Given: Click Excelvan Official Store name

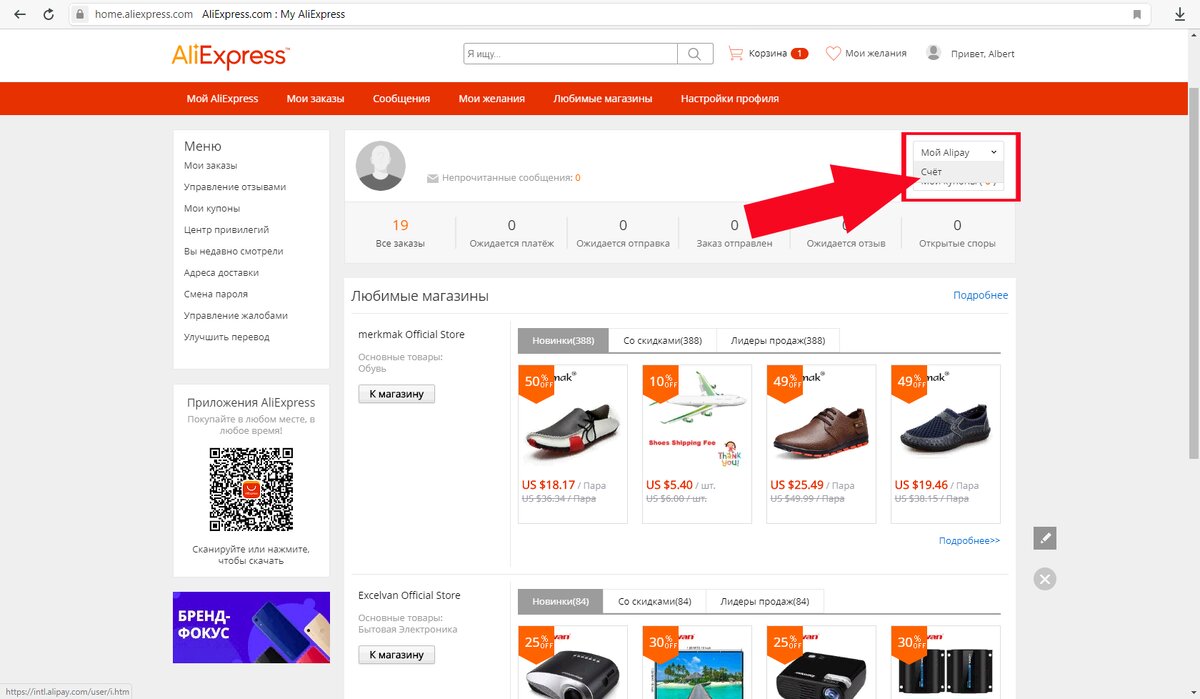Looking at the screenshot, I should (x=409, y=595).
